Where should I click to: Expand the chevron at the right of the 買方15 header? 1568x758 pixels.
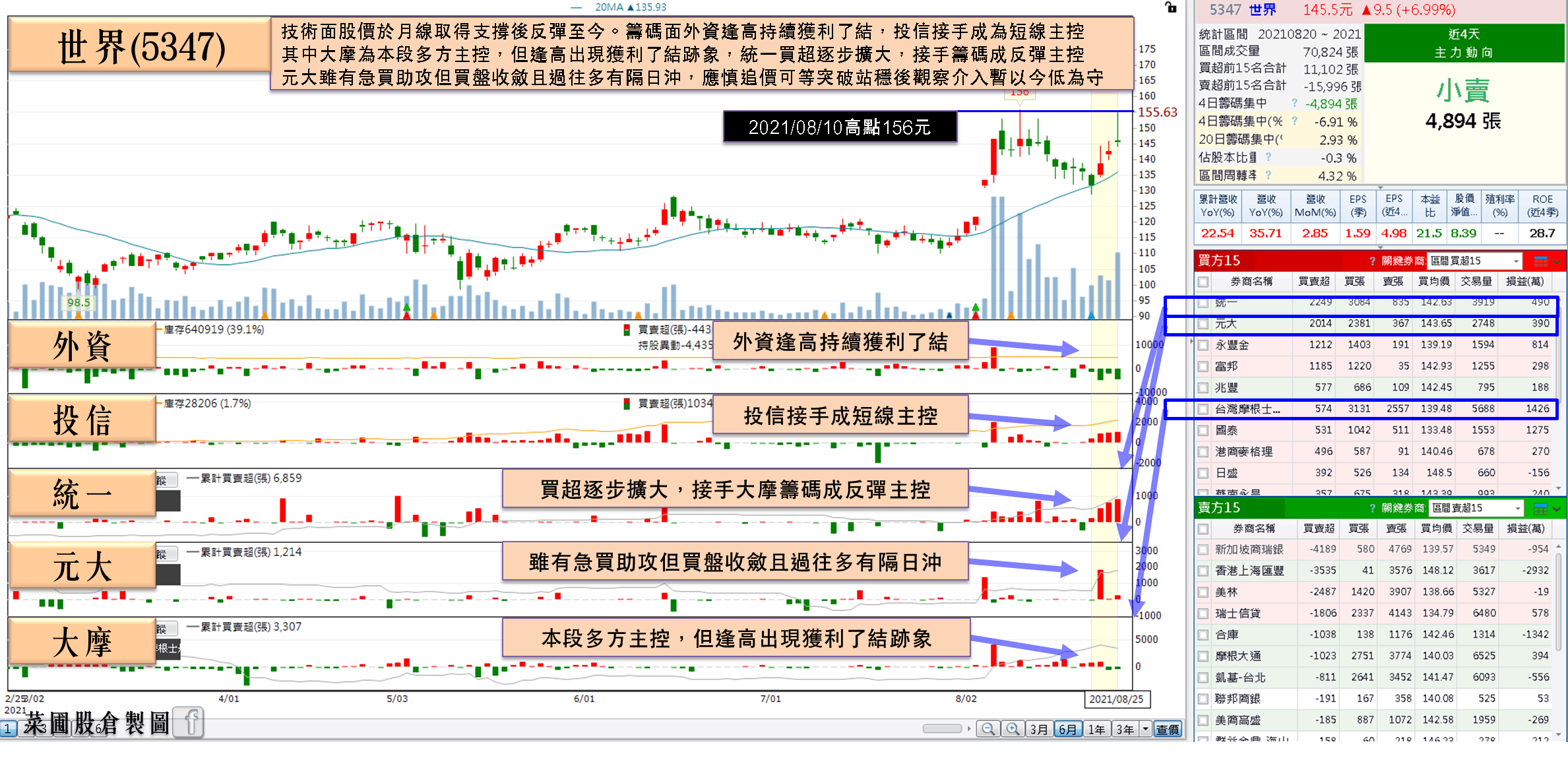coord(1557,261)
